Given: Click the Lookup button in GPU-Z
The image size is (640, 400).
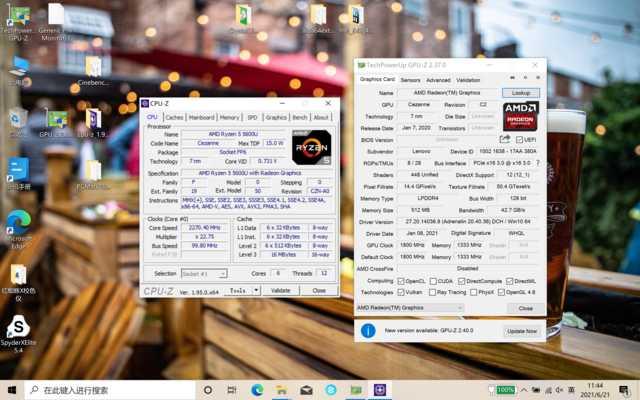Looking at the screenshot, I should [x=521, y=93].
